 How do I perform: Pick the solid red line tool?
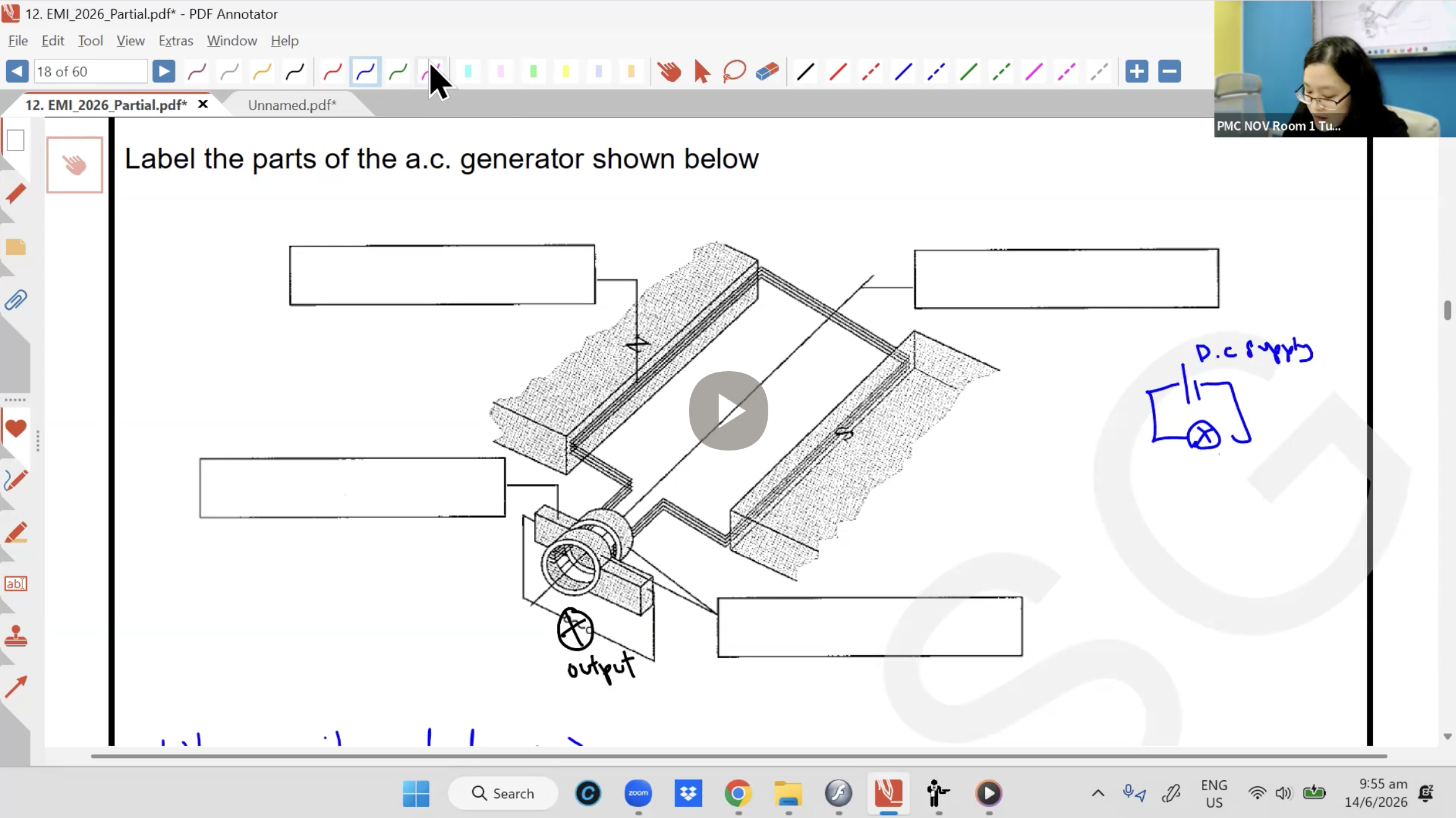pos(838,71)
